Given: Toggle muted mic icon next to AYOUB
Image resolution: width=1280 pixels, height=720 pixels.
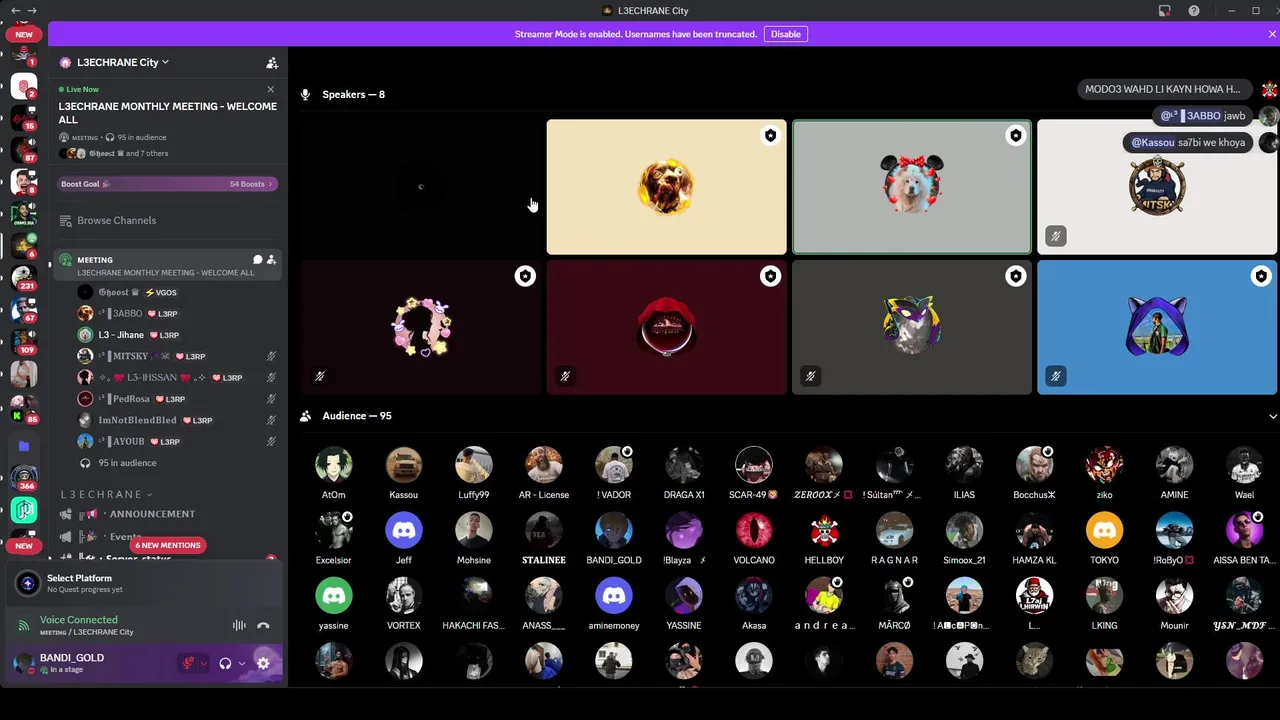Looking at the screenshot, I should pos(271,442).
